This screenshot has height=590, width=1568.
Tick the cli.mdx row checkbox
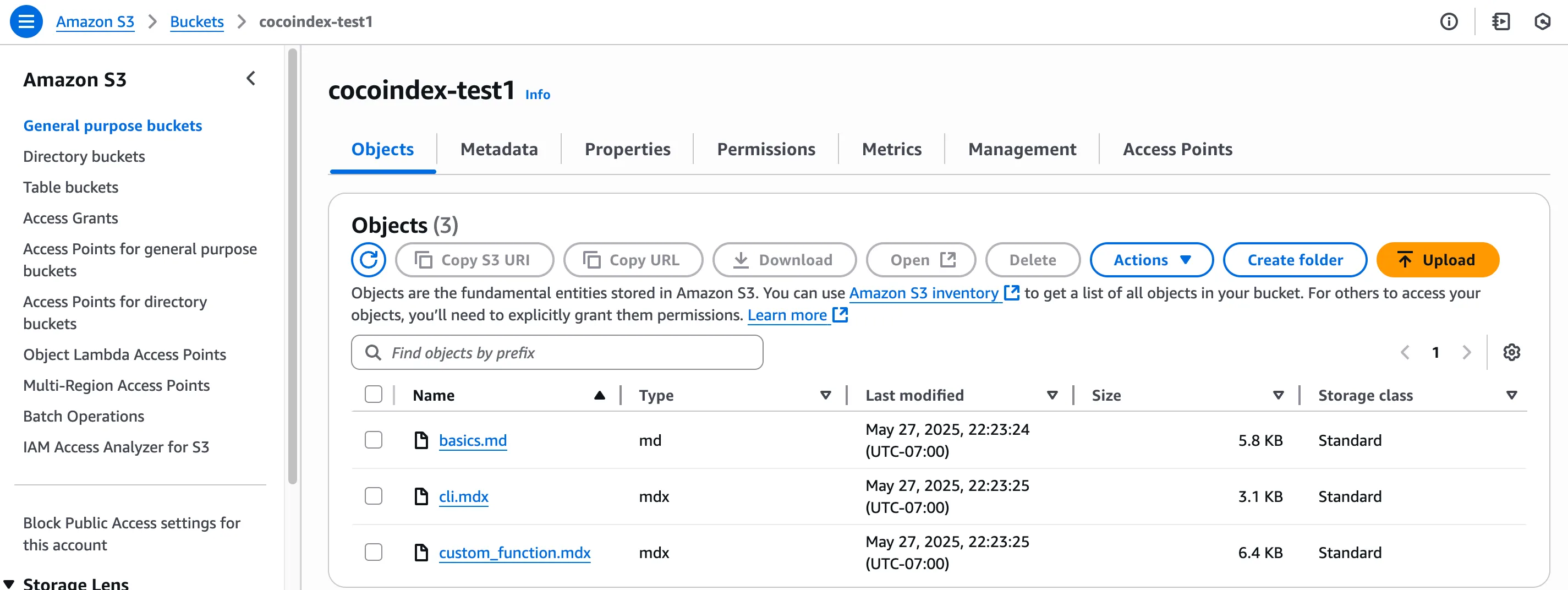[373, 496]
